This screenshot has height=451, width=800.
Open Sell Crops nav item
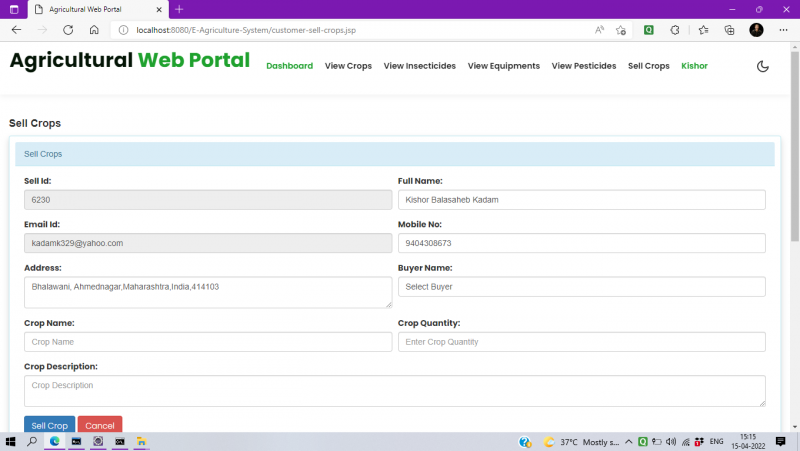[x=648, y=66]
